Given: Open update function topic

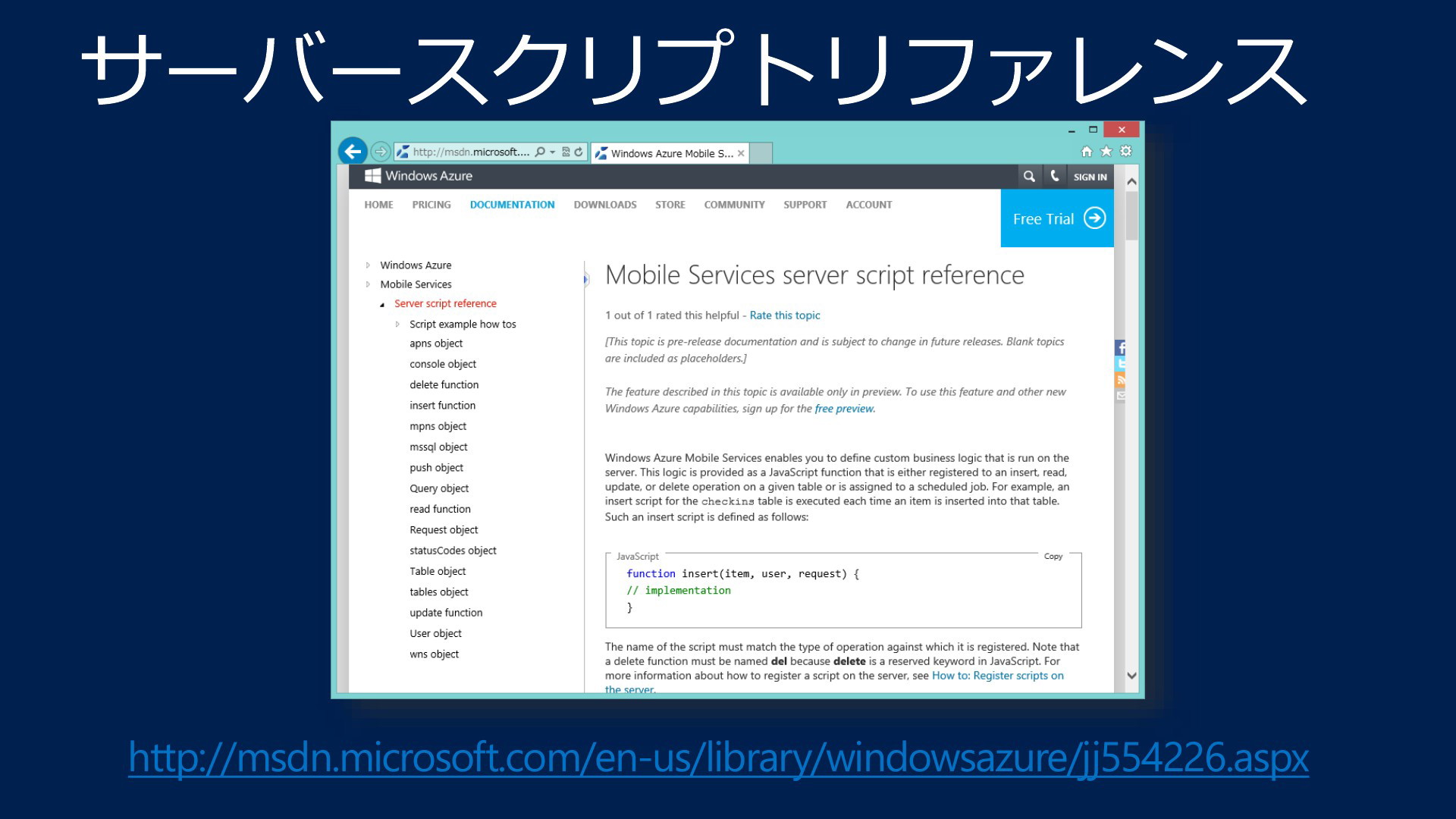Looking at the screenshot, I should pos(446,613).
